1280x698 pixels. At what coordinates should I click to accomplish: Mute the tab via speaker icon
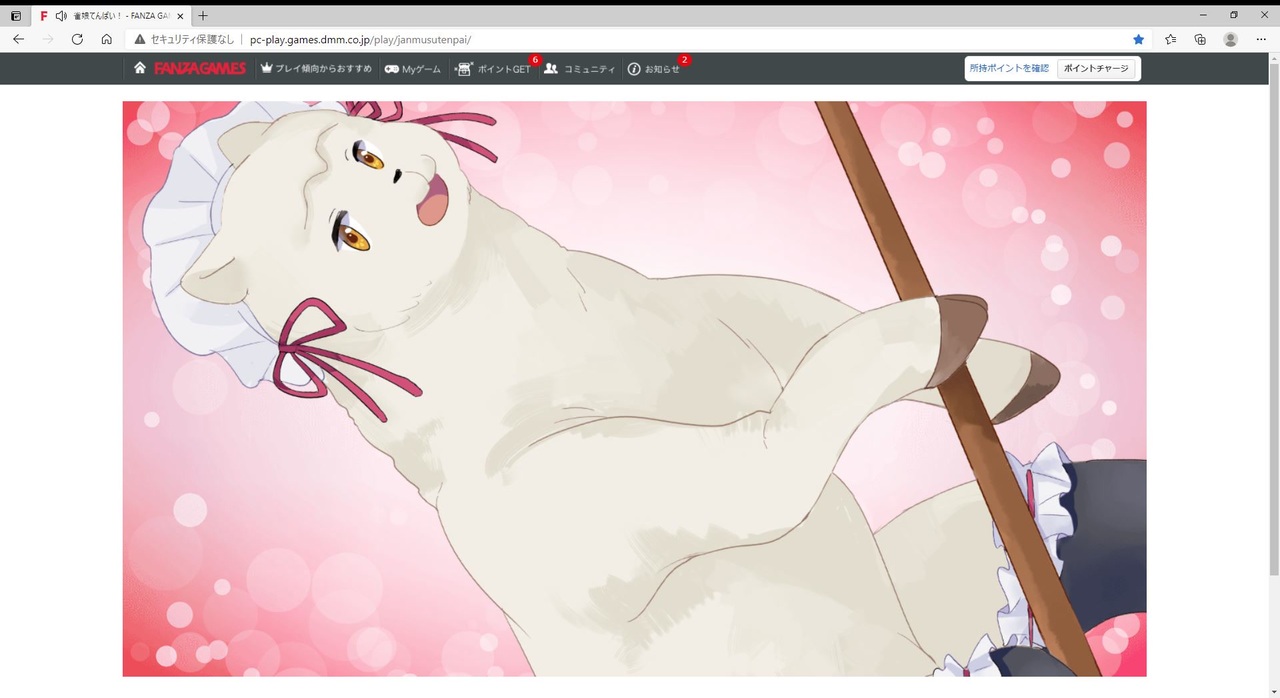pyautogui.click(x=62, y=16)
